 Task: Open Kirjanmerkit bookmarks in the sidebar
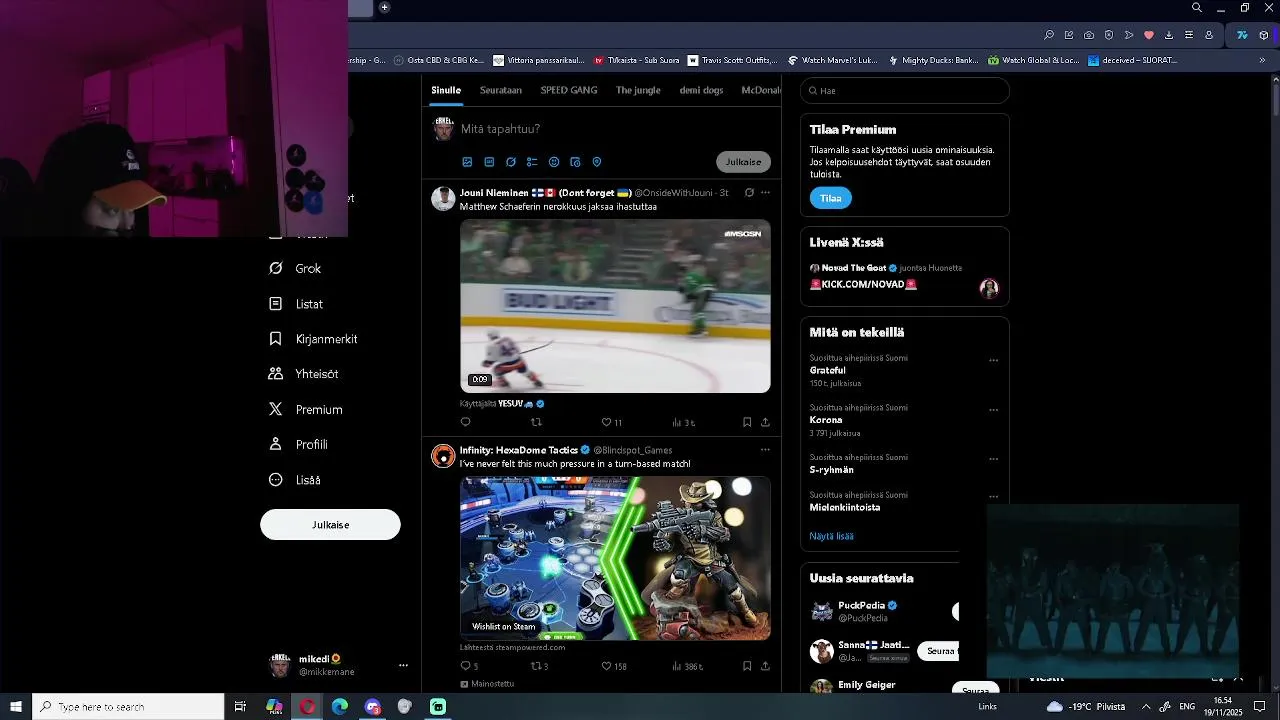click(x=313, y=339)
